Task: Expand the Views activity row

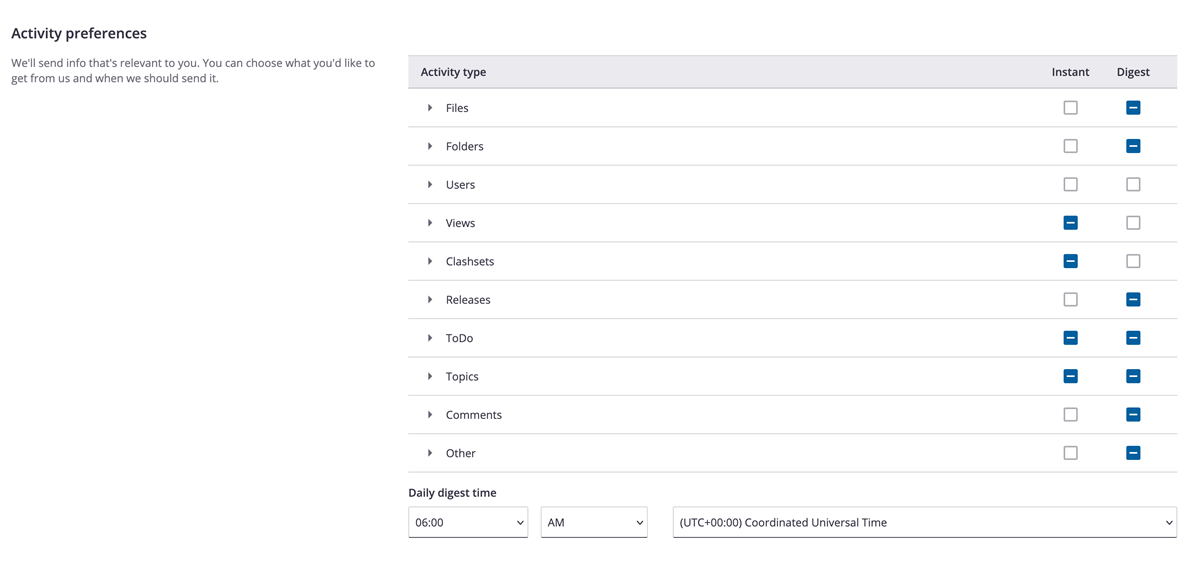Action: (x=430, y=223)
